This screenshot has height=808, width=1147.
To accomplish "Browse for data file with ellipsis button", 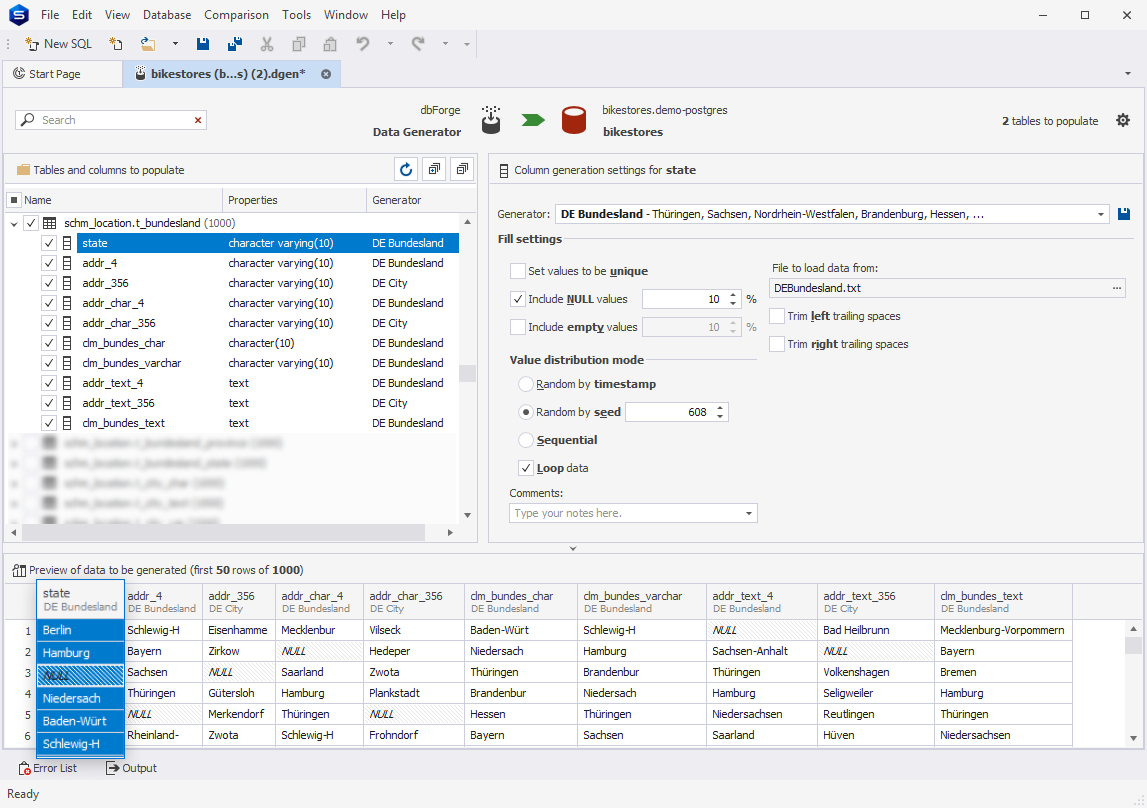I will (1116, 288).
